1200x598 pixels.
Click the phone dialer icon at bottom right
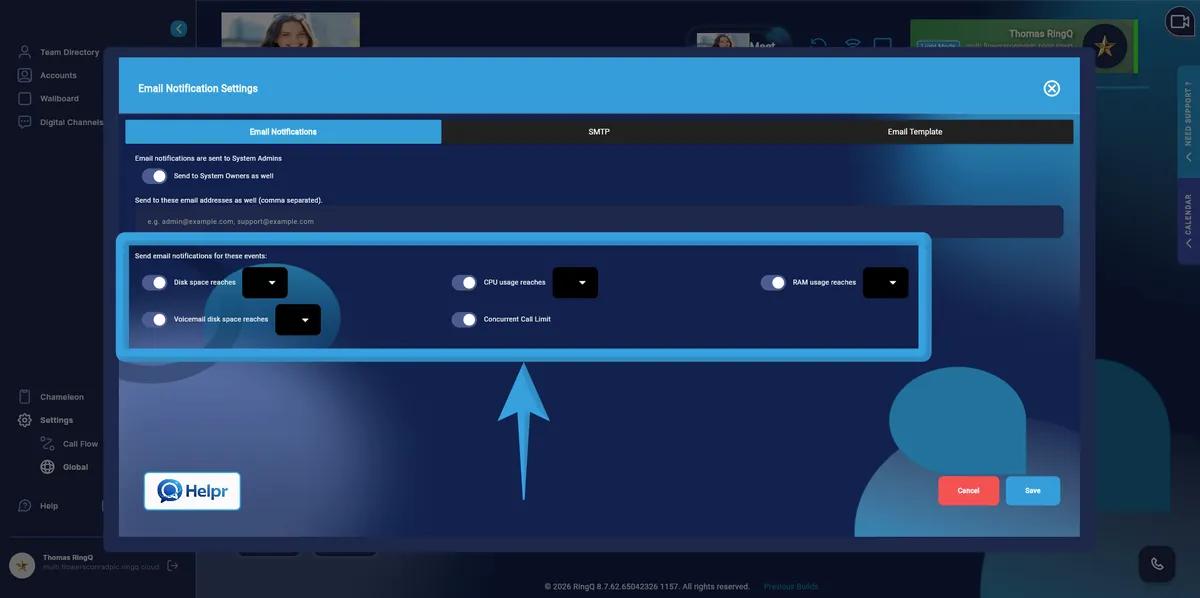click(x=1157, y=564)
